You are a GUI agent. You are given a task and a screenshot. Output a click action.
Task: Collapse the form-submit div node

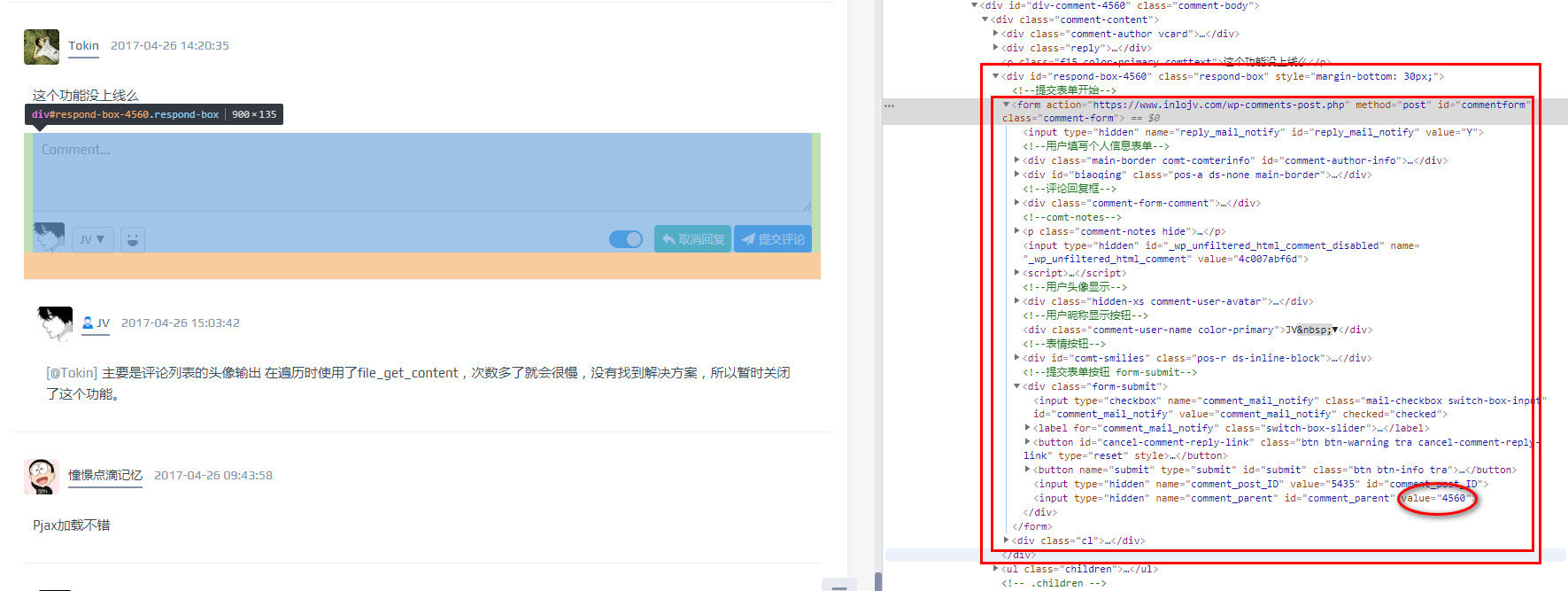[1017, 386]
